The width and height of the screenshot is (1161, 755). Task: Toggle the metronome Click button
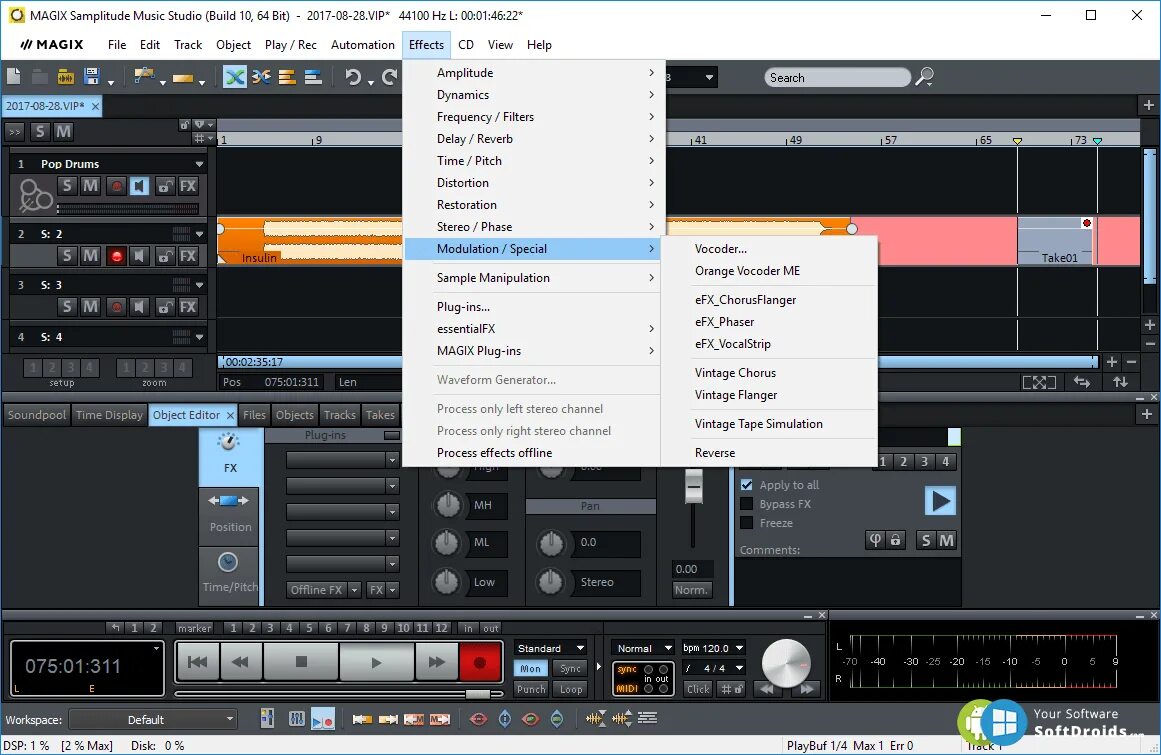coord(697,689)
